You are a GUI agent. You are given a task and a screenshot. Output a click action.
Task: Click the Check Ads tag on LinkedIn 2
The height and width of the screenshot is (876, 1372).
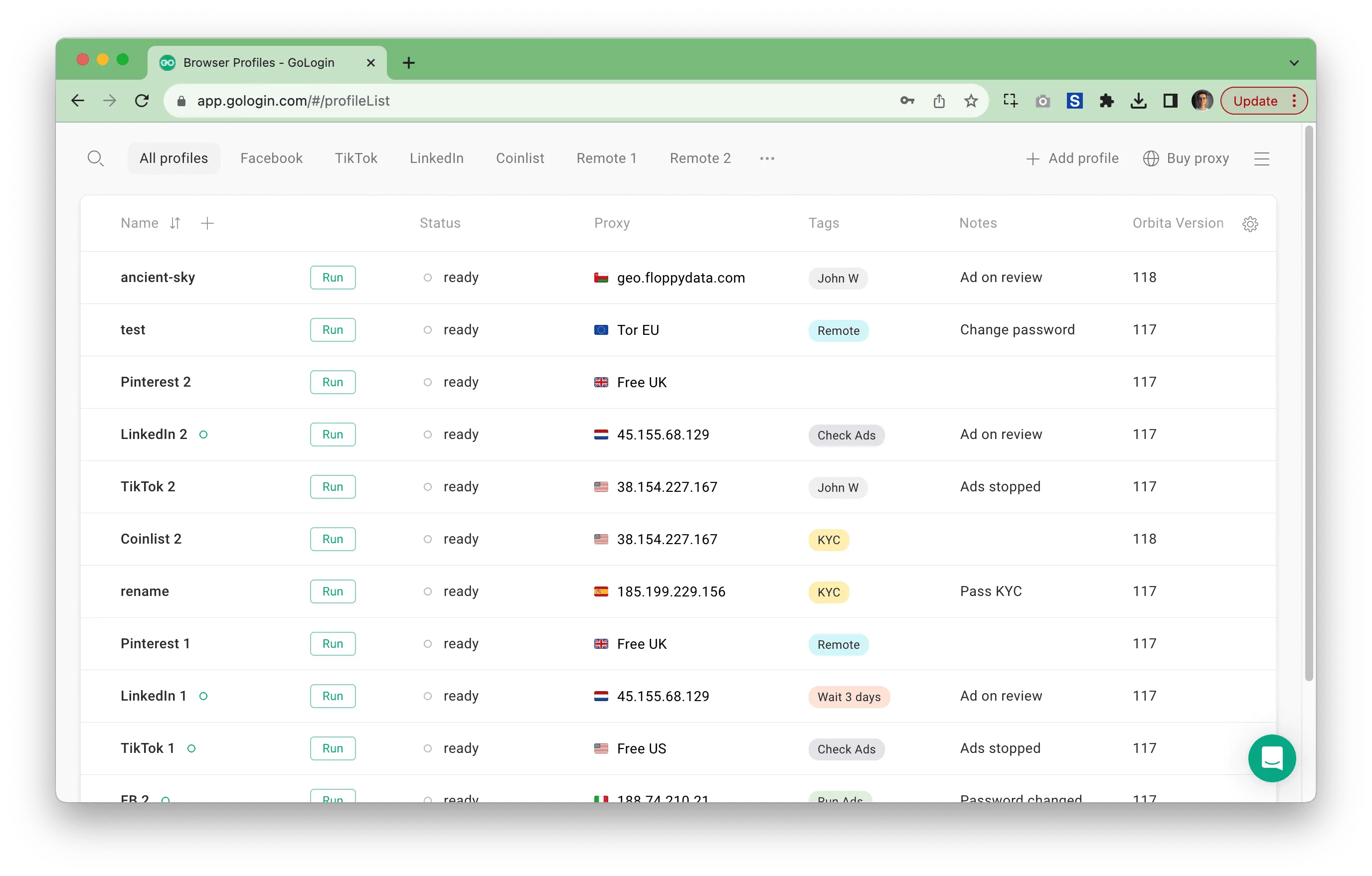[846, 435]
